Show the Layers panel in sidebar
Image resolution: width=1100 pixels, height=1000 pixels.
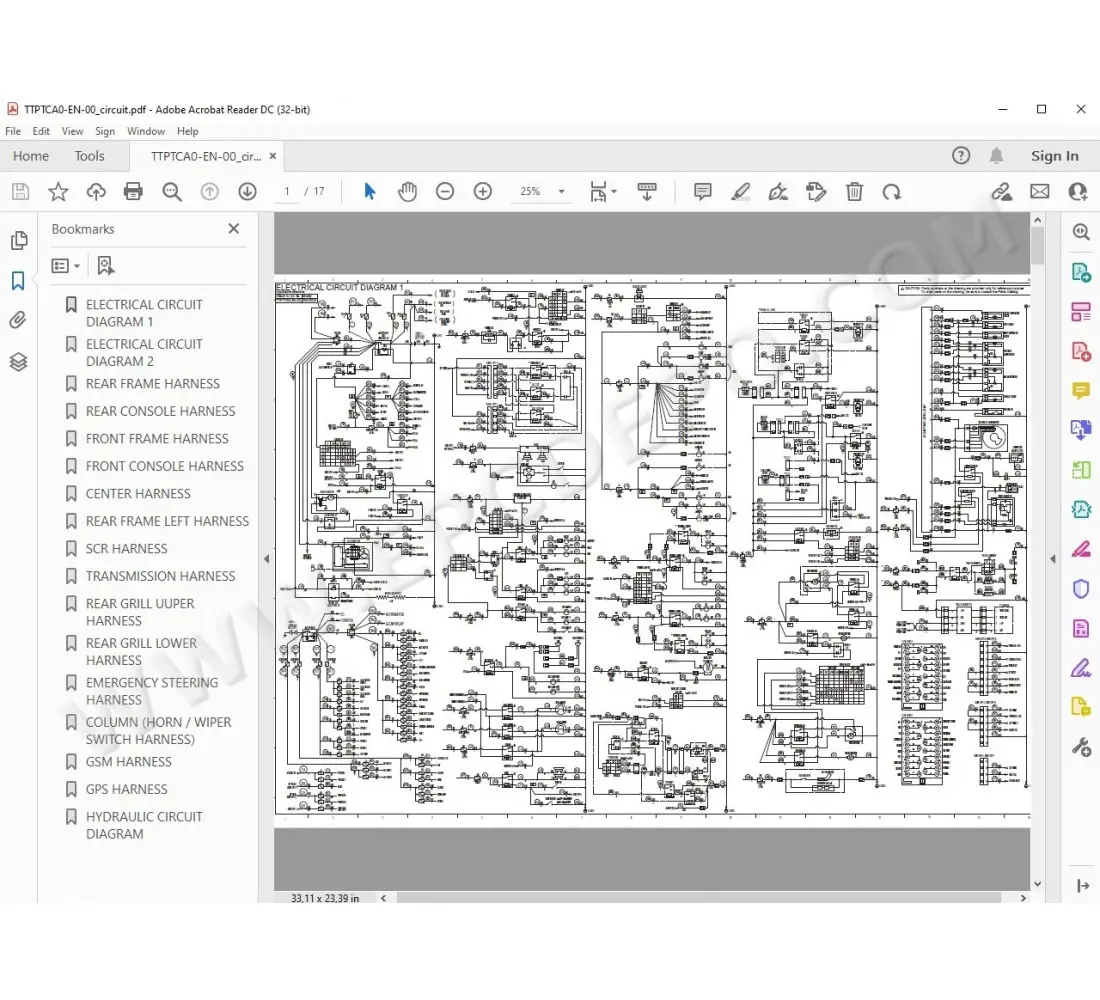(x=18, y=362)
